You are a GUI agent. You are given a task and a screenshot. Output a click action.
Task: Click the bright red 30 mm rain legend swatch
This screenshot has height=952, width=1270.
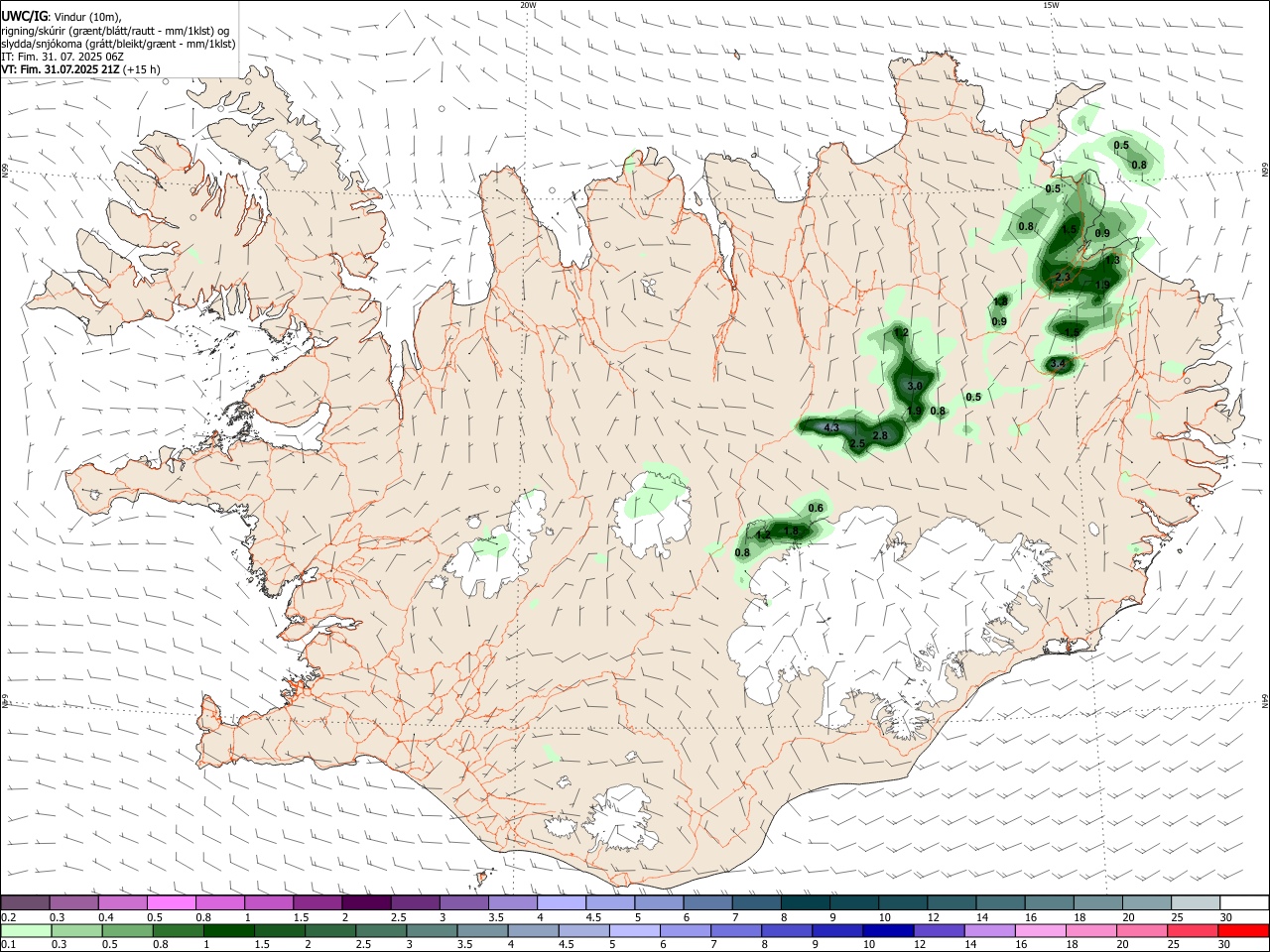(x=1242, y=931)
